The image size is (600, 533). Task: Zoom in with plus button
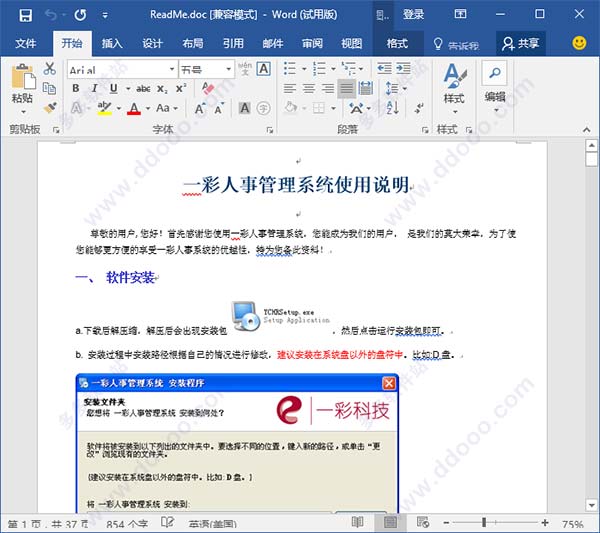[x=545, y=522]
